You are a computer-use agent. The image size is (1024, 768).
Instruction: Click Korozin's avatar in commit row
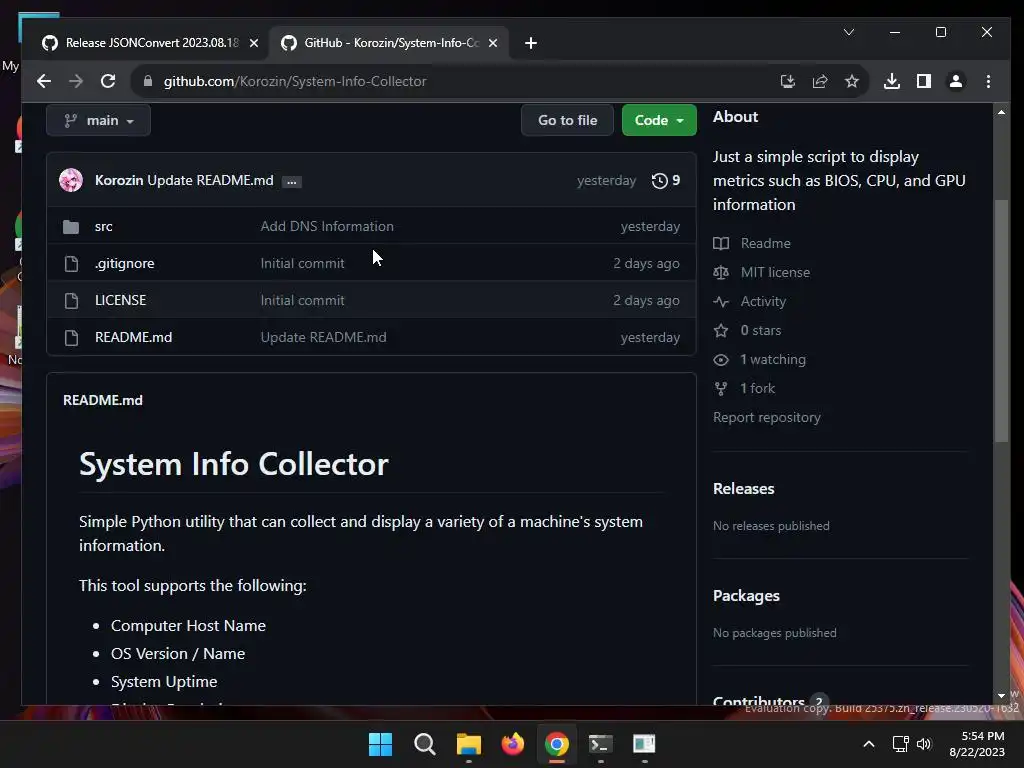[71, 180]
